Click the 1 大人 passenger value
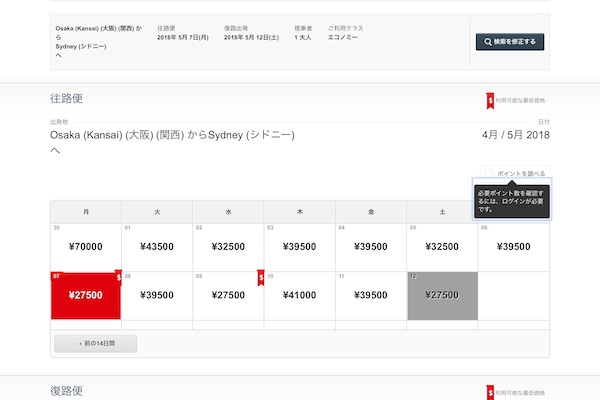The height and width of the screenshot is (400, 600). coord(303,38)
